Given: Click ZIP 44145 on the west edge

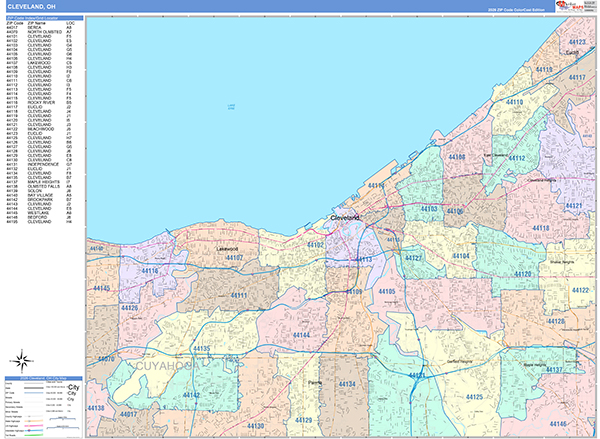Looking at the screenshot, I should click(101, 288).
